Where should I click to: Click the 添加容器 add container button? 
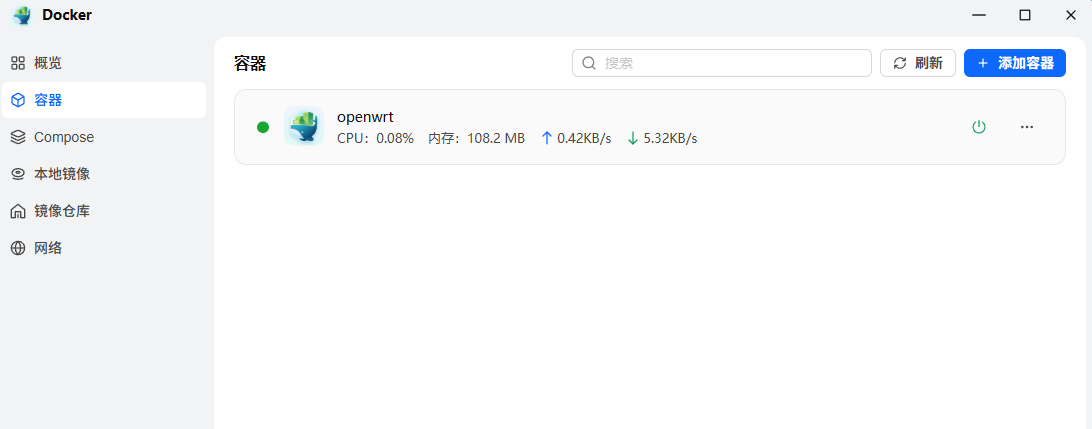(1014, 63)
